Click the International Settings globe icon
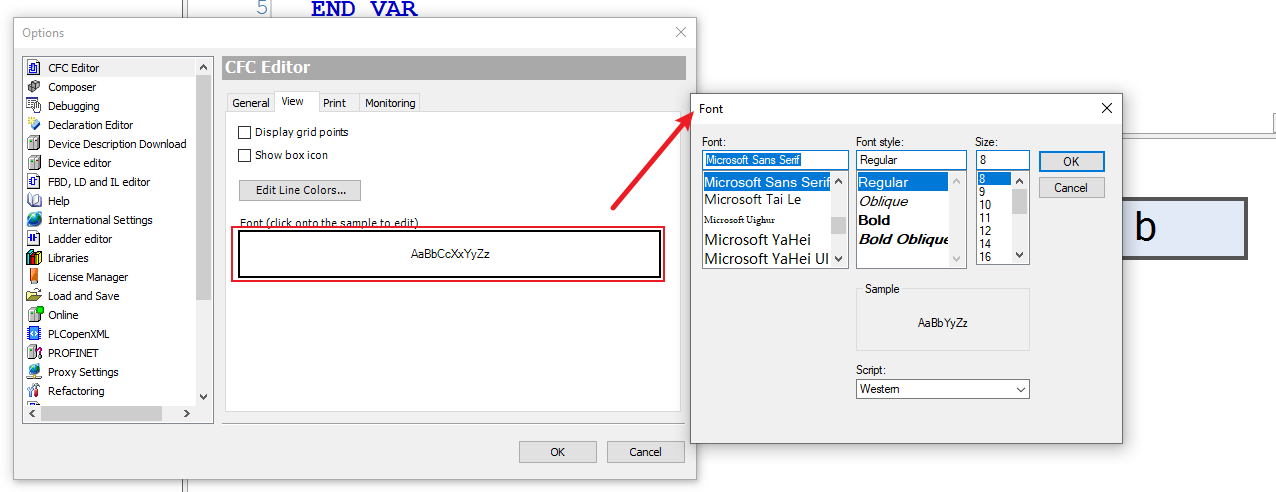Screen dimensions: 1276x492 34,220
